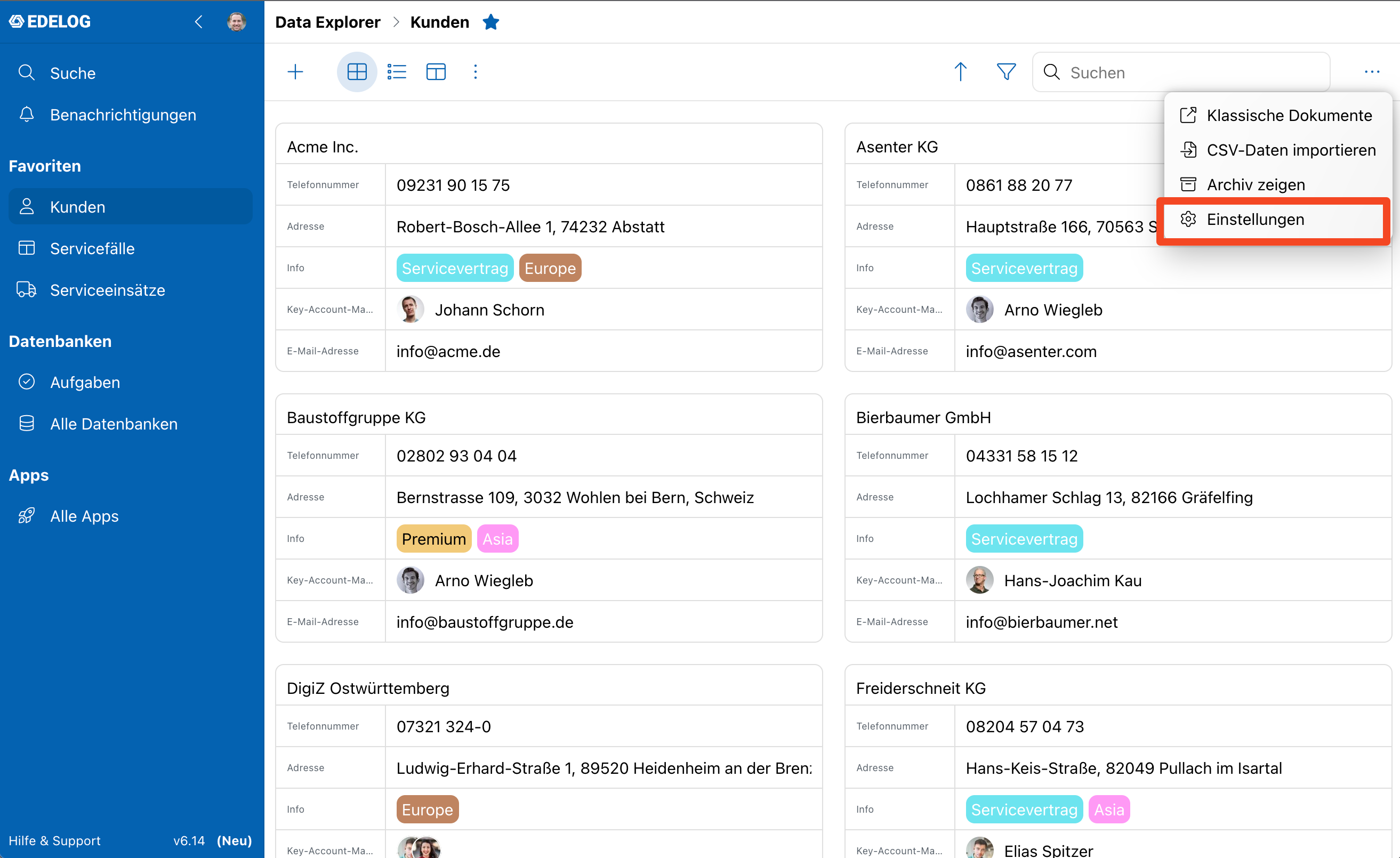1400x858 pixels.
Task: Click the EDELOG logo
Action: click(x=50, y=21)
